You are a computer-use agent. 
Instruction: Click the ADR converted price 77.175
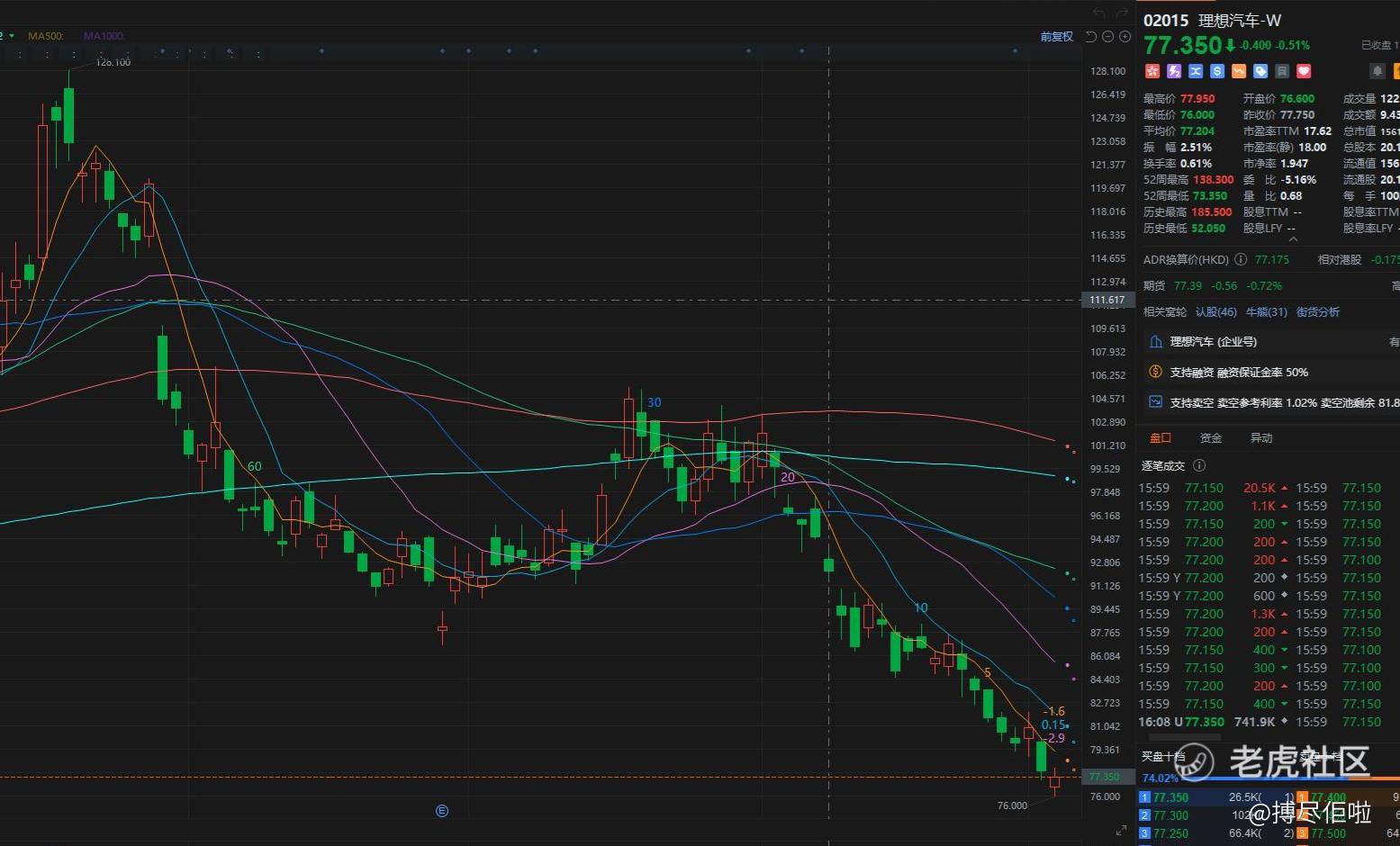[x=1272, y=259]
